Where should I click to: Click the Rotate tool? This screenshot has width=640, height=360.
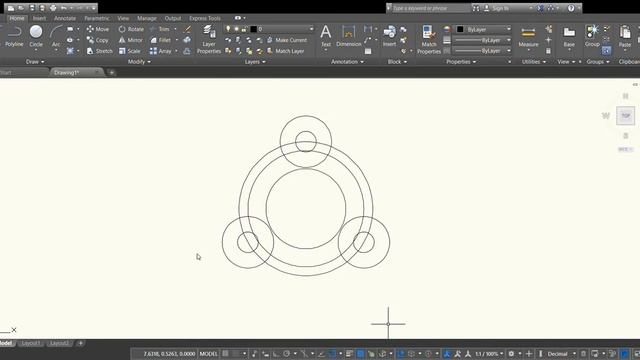[x=131, y=29]
